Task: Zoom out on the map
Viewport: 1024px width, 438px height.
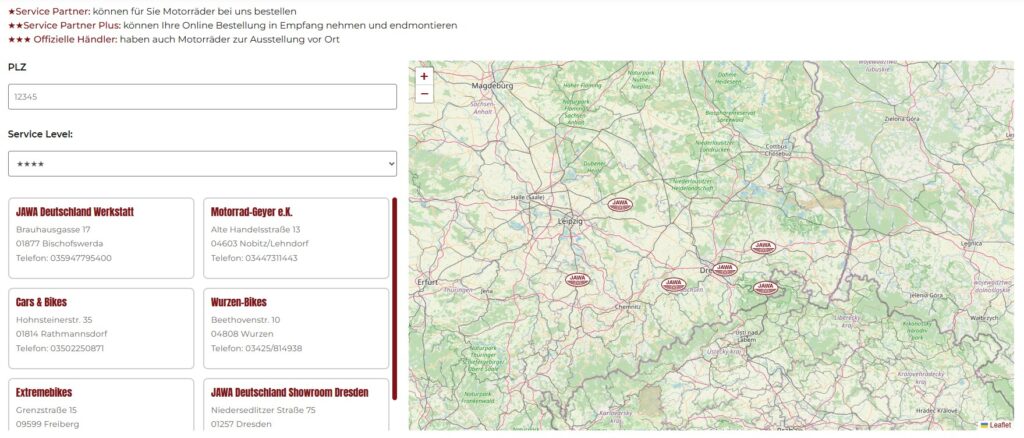Action: pos(424,94)
